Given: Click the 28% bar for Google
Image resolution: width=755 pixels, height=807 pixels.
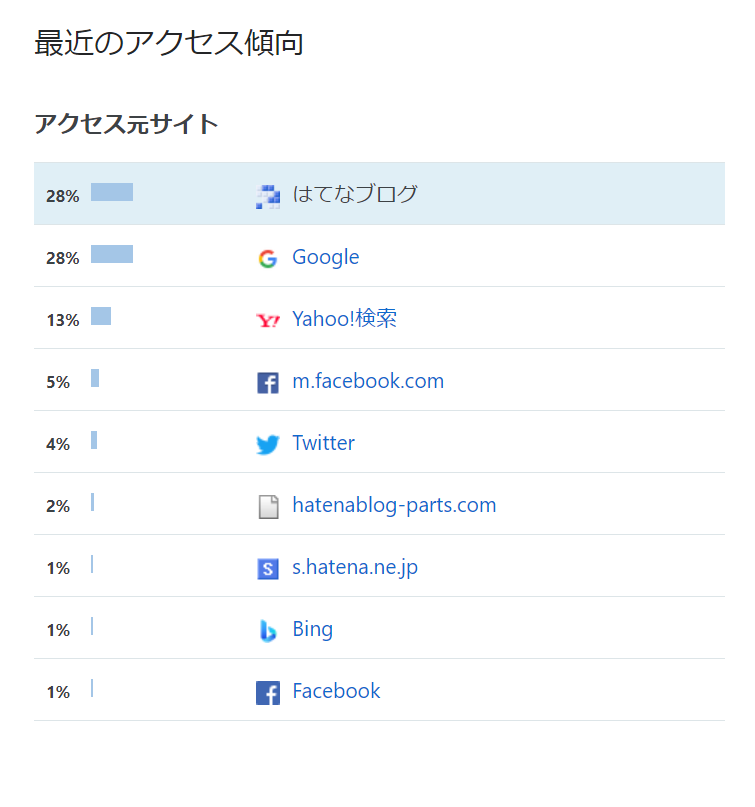Looking at the screenshot, I should [112, 254].
